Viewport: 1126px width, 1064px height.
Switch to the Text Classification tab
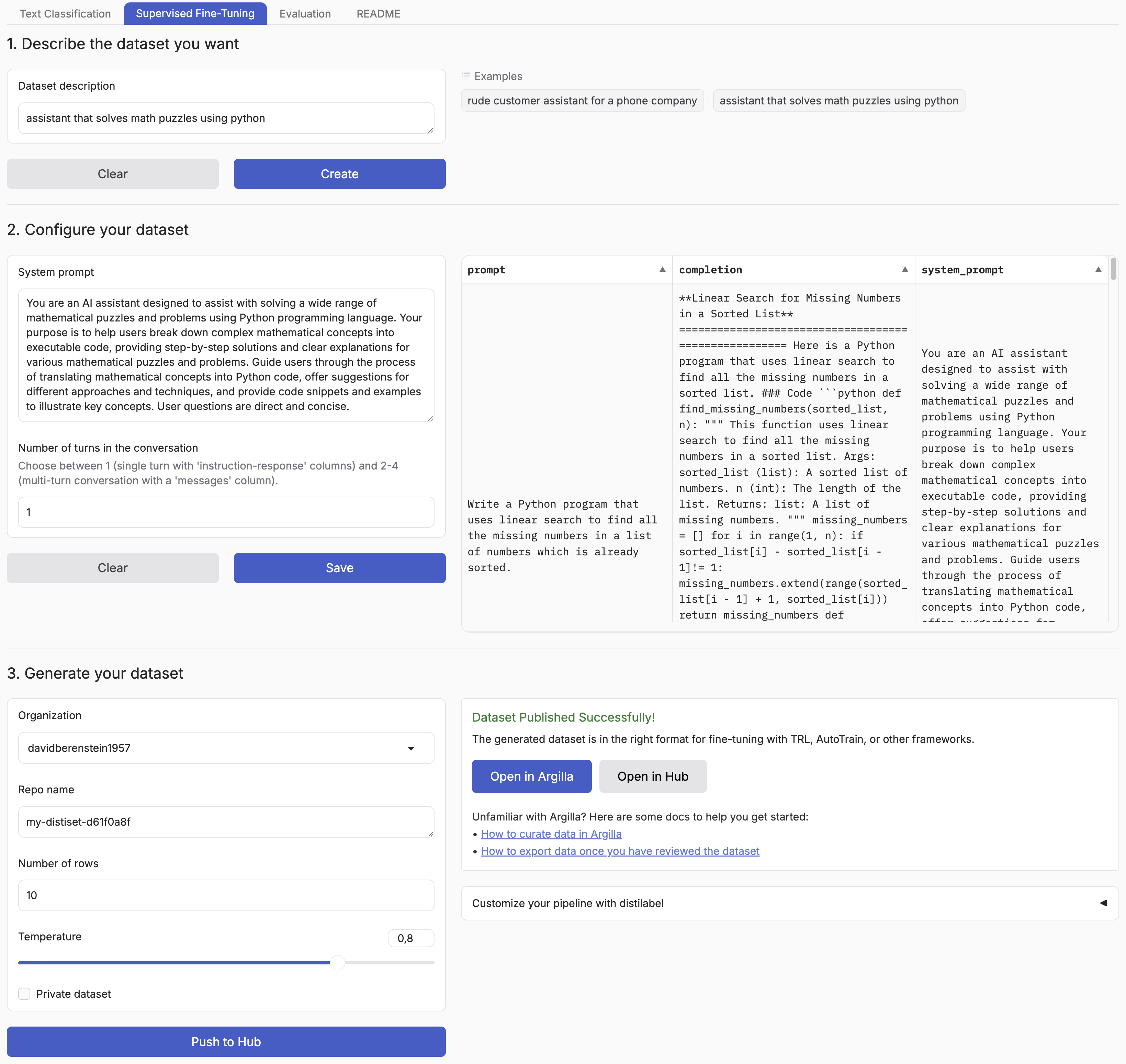click(65, 14)
